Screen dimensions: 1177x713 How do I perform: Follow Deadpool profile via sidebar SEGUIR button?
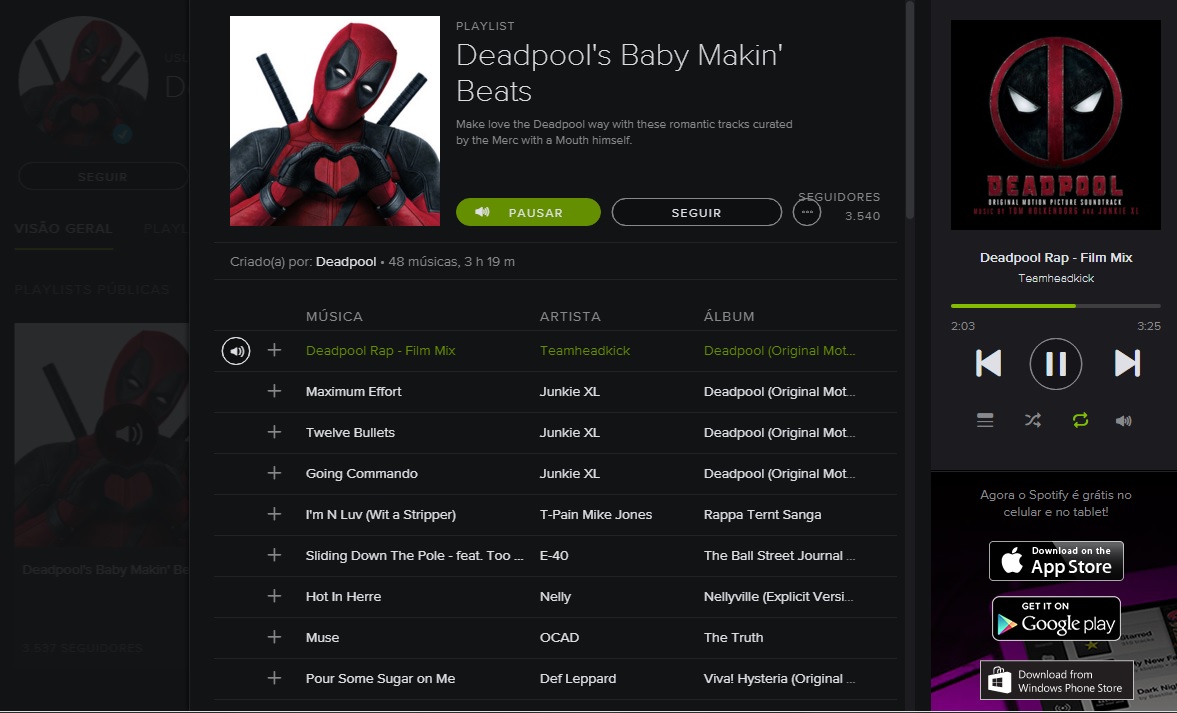[103, 176]
